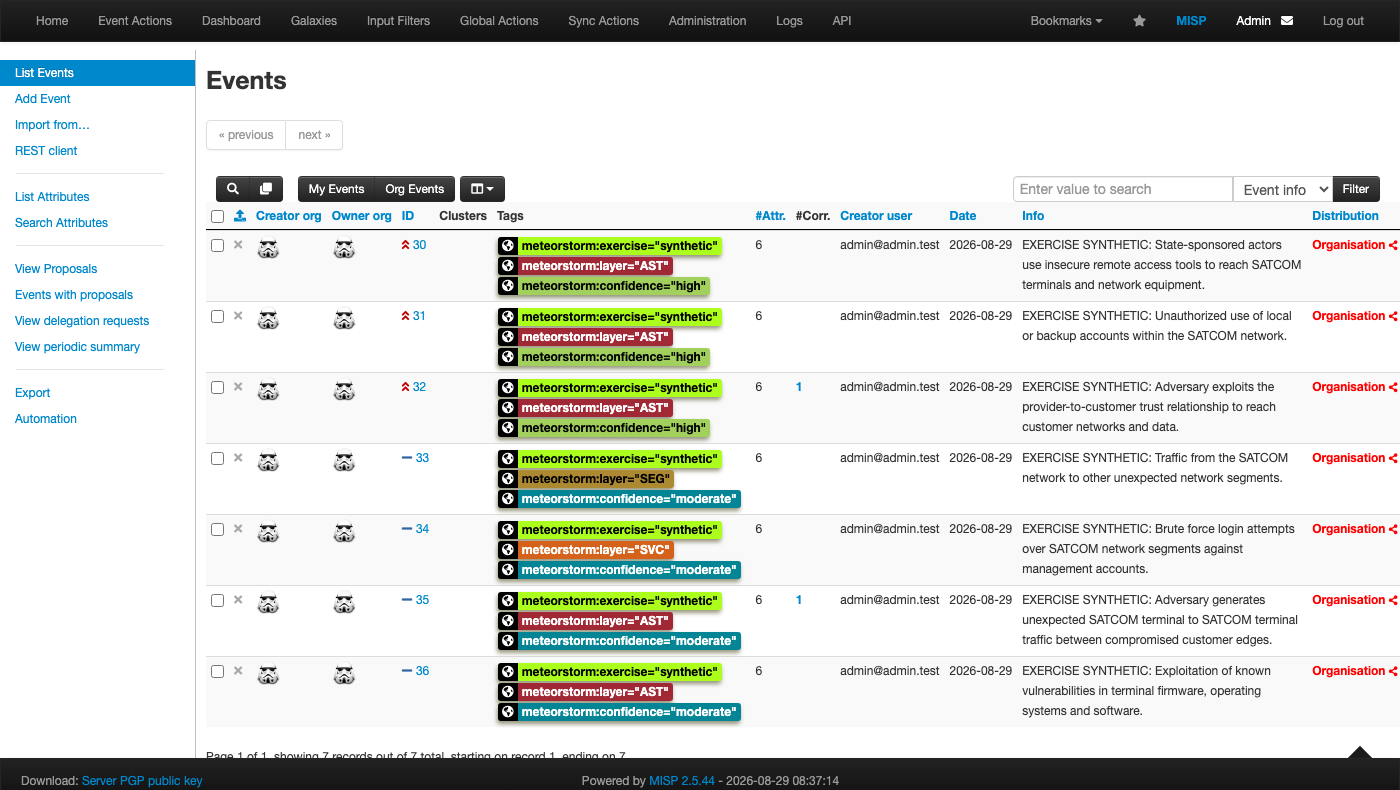
Task: Click the globe icon on event 30 synthetic tag
Action: tap(508, 246)
